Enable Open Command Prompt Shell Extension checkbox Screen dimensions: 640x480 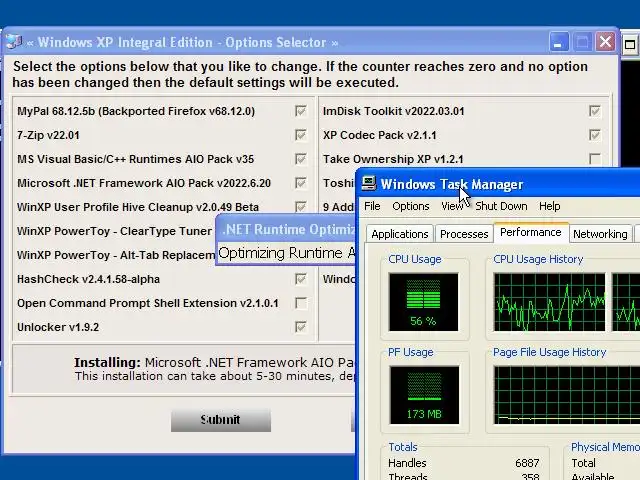301,303
